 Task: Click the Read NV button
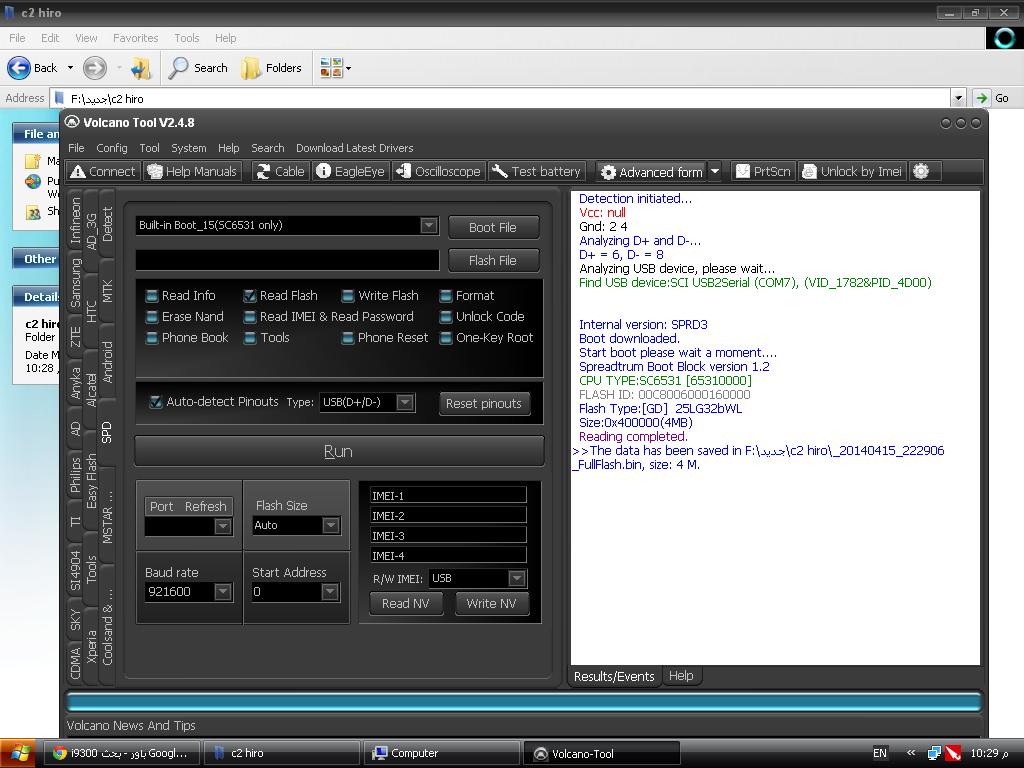tap(406, 603)
